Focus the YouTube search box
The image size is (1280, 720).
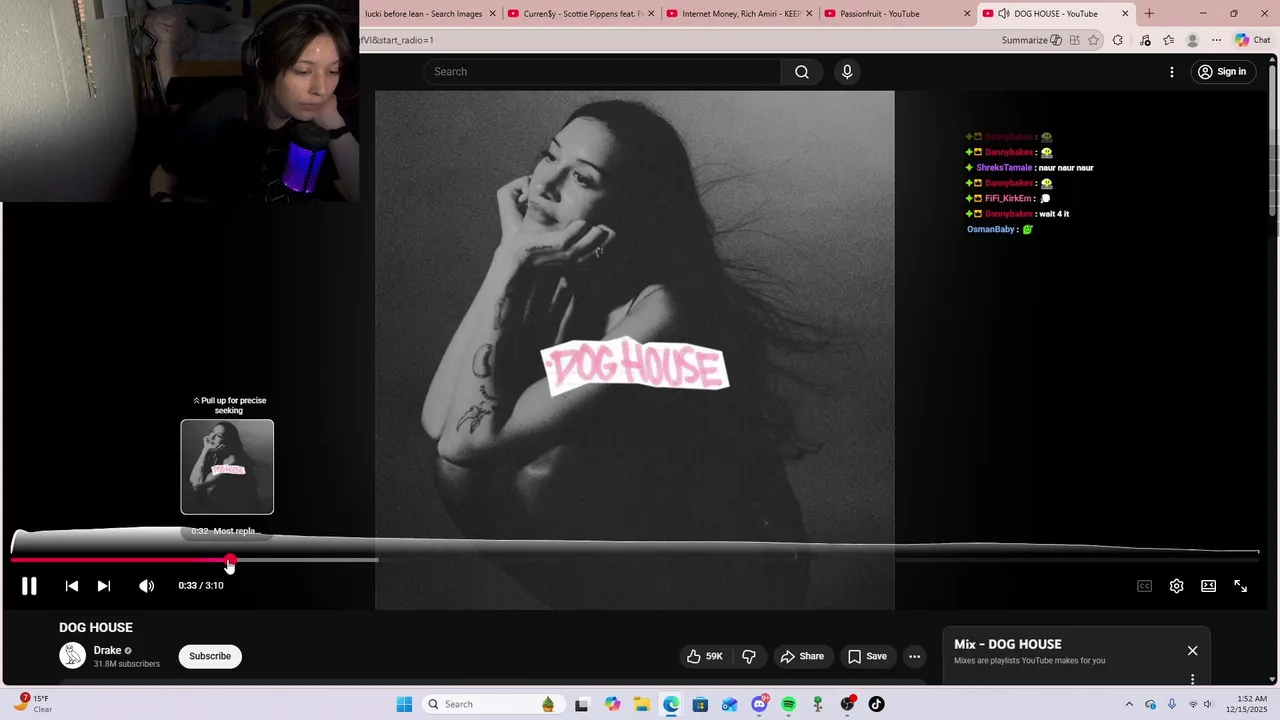point(602,72)
